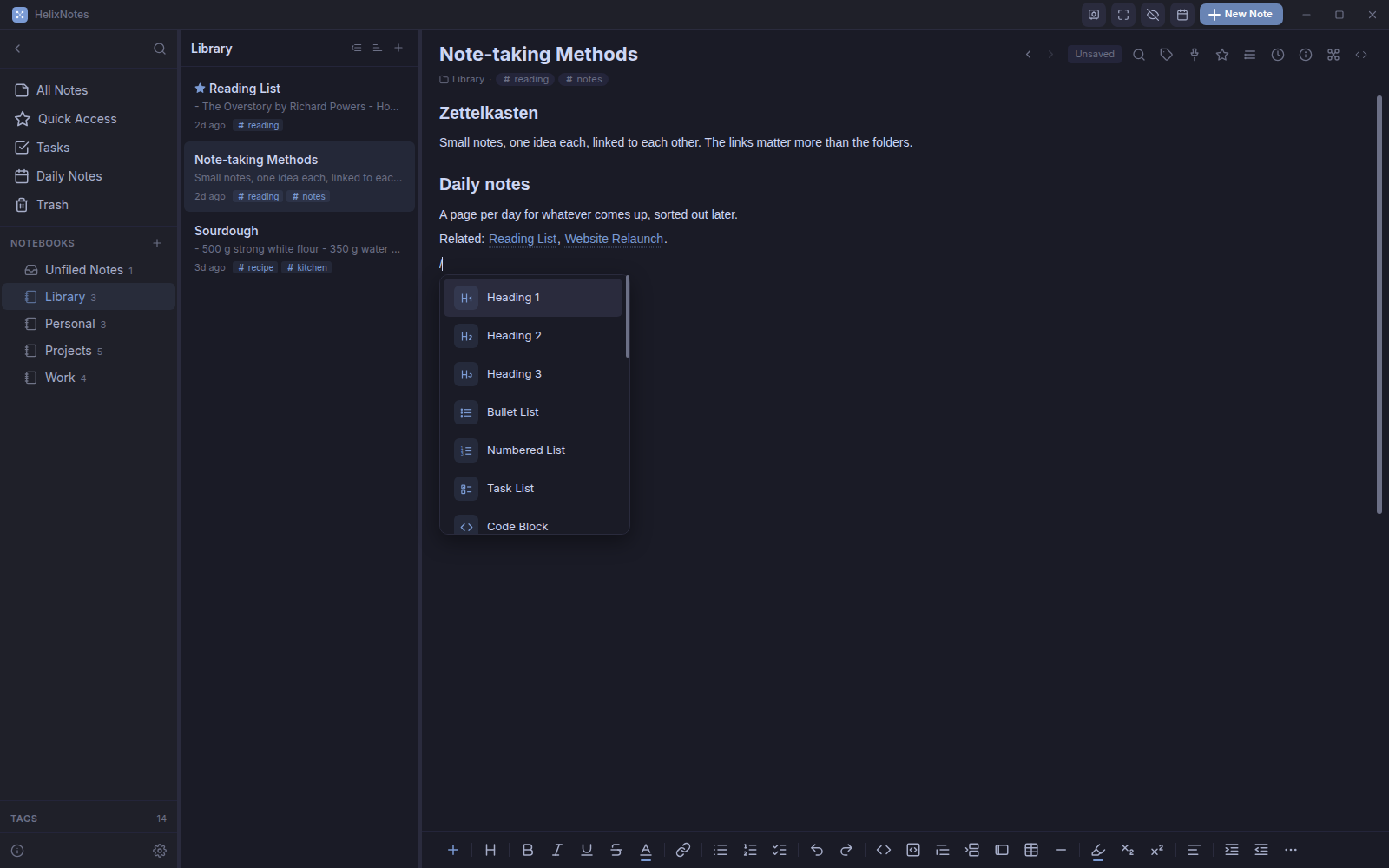Increase indent in the bottom toolbar
The width and height of the screenshot is (1389, 868).
tap(1232, 850)
